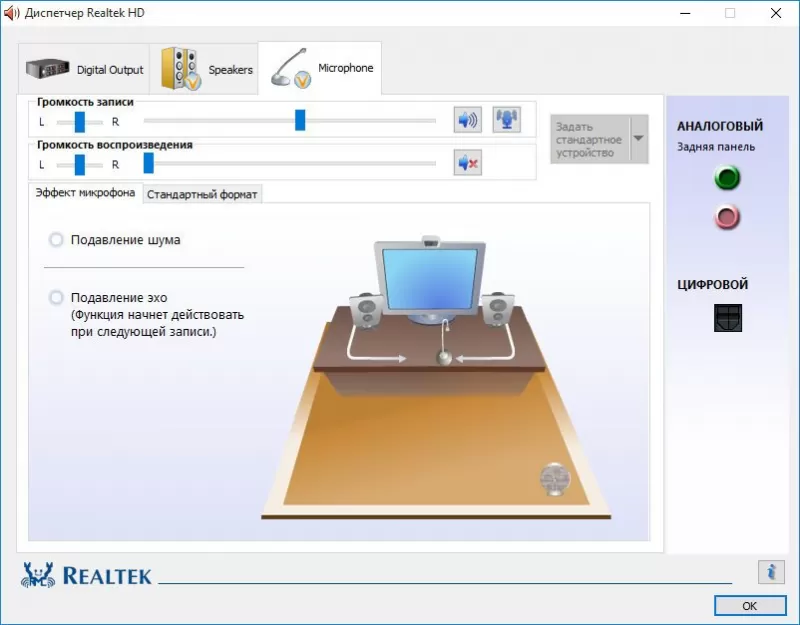800x625 pixels.
Task: Click the left desk speaker in illustration
Action: click(366, 310)
